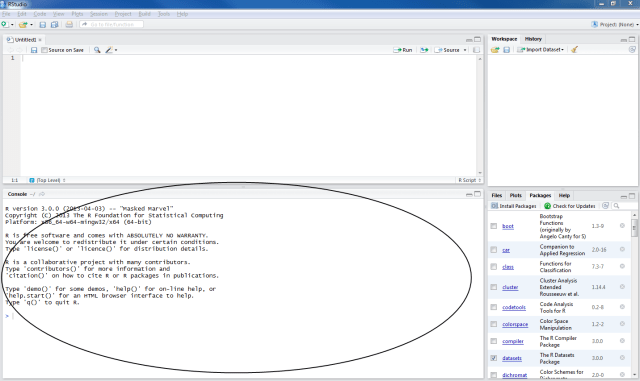Viewport: 640px width, 381px height.
Task: Close the Untitled1 tab
Action: [40, 40]
